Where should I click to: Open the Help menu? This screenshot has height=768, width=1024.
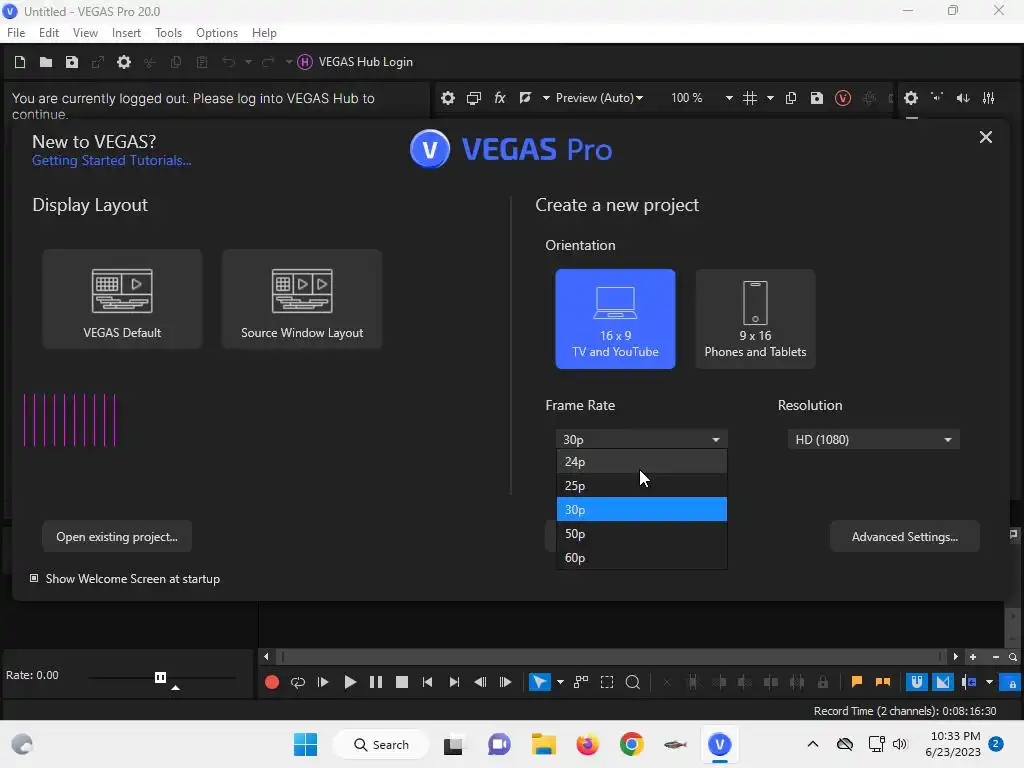pos(264,33)
